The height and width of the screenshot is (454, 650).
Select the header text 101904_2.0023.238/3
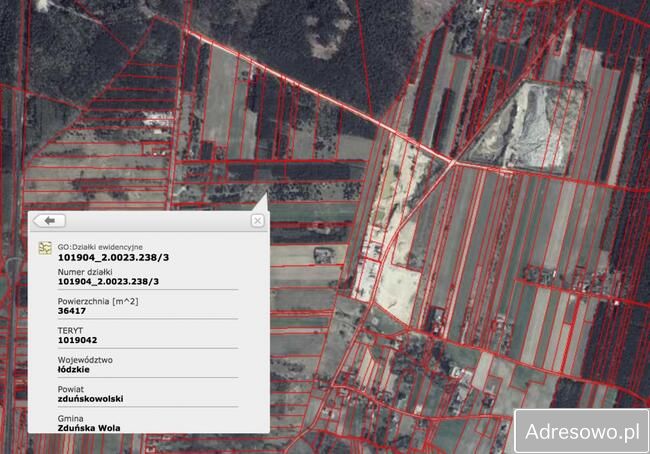(x=113, y=257)
